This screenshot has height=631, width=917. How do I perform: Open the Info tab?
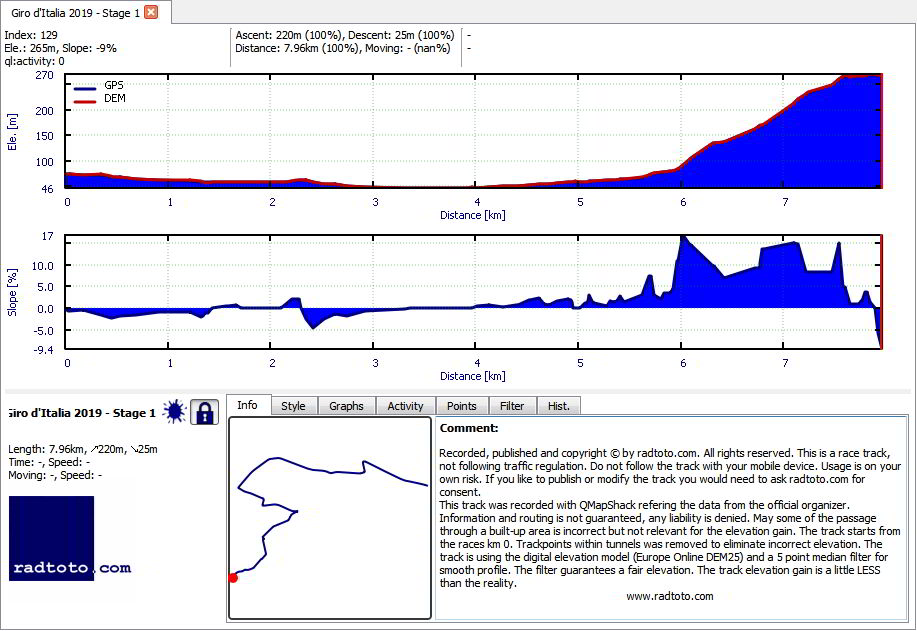pyautogui.click(x=247, y=405)
